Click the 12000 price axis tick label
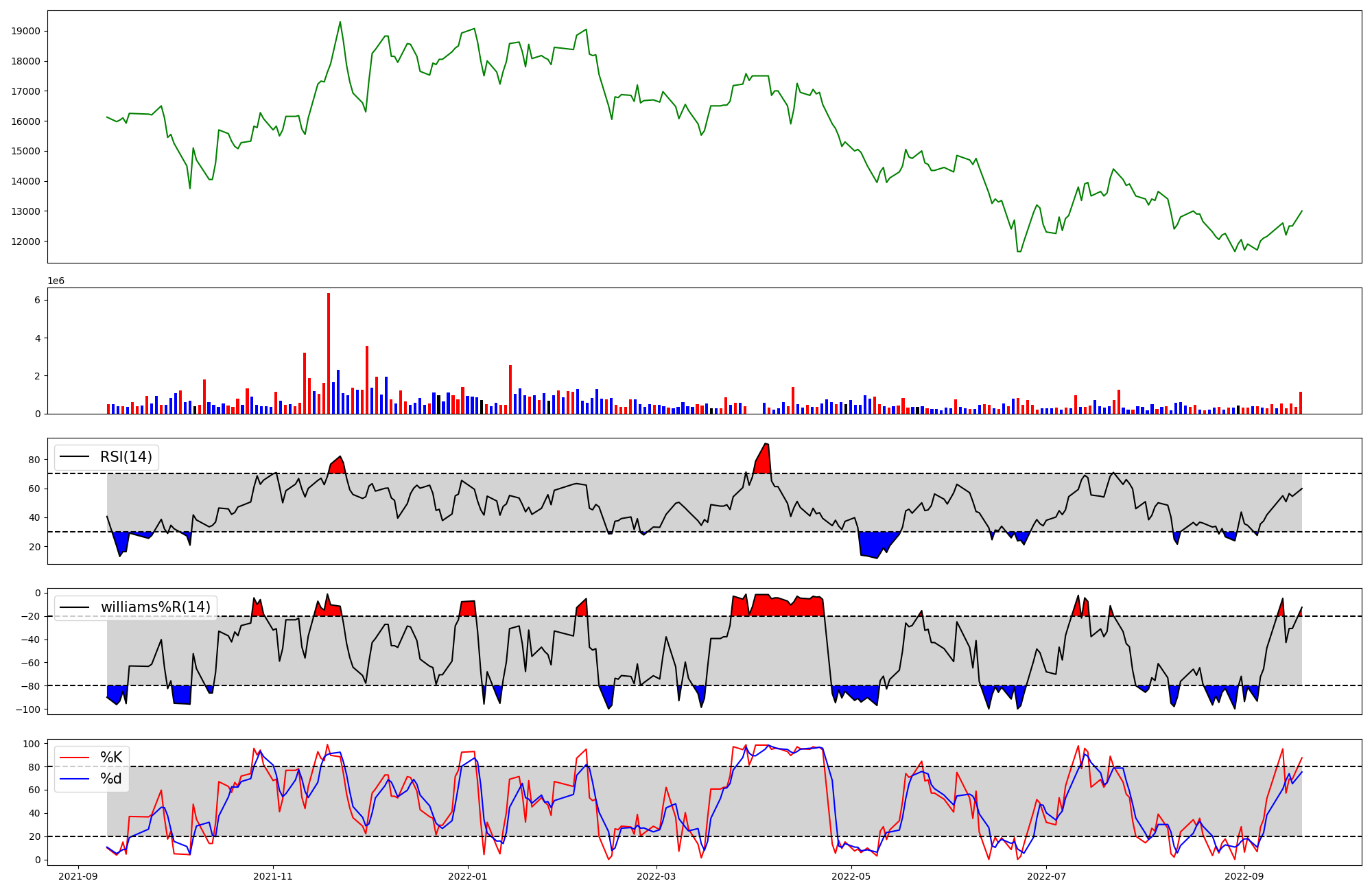The height and width of the screenshot is (892, 1372). coord(26,242)
